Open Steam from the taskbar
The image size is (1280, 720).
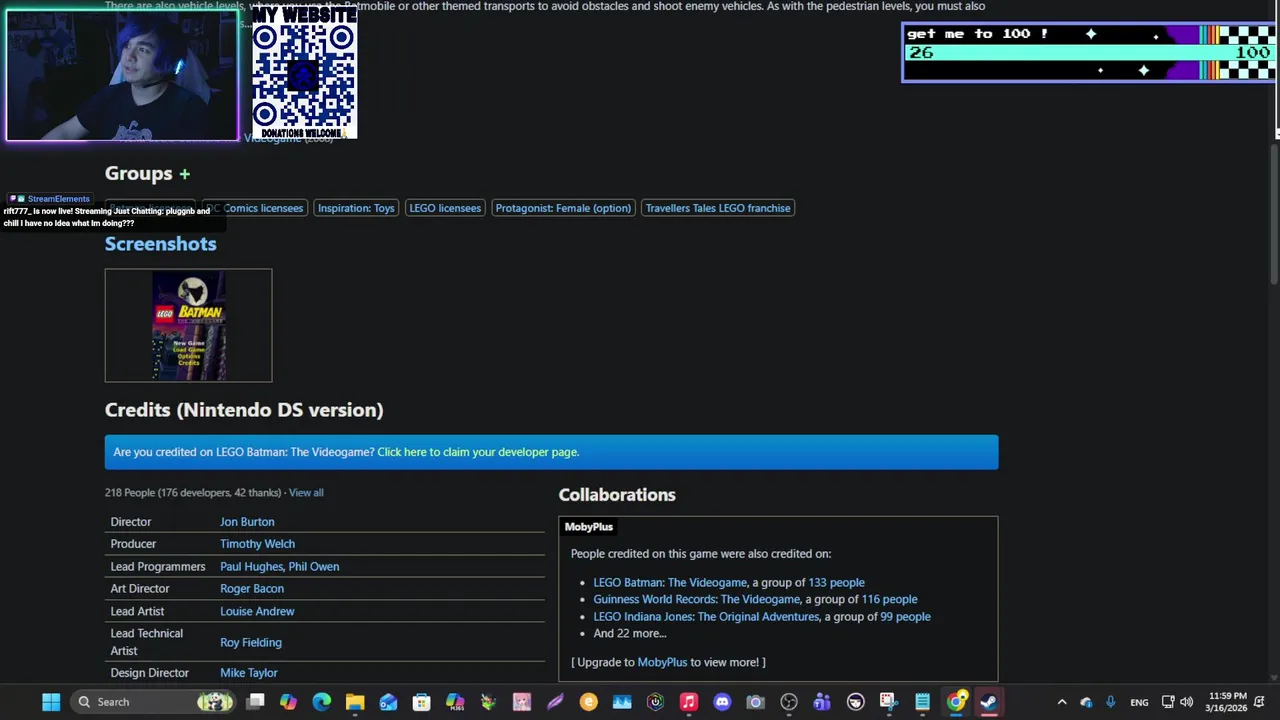tap(989, 702)
